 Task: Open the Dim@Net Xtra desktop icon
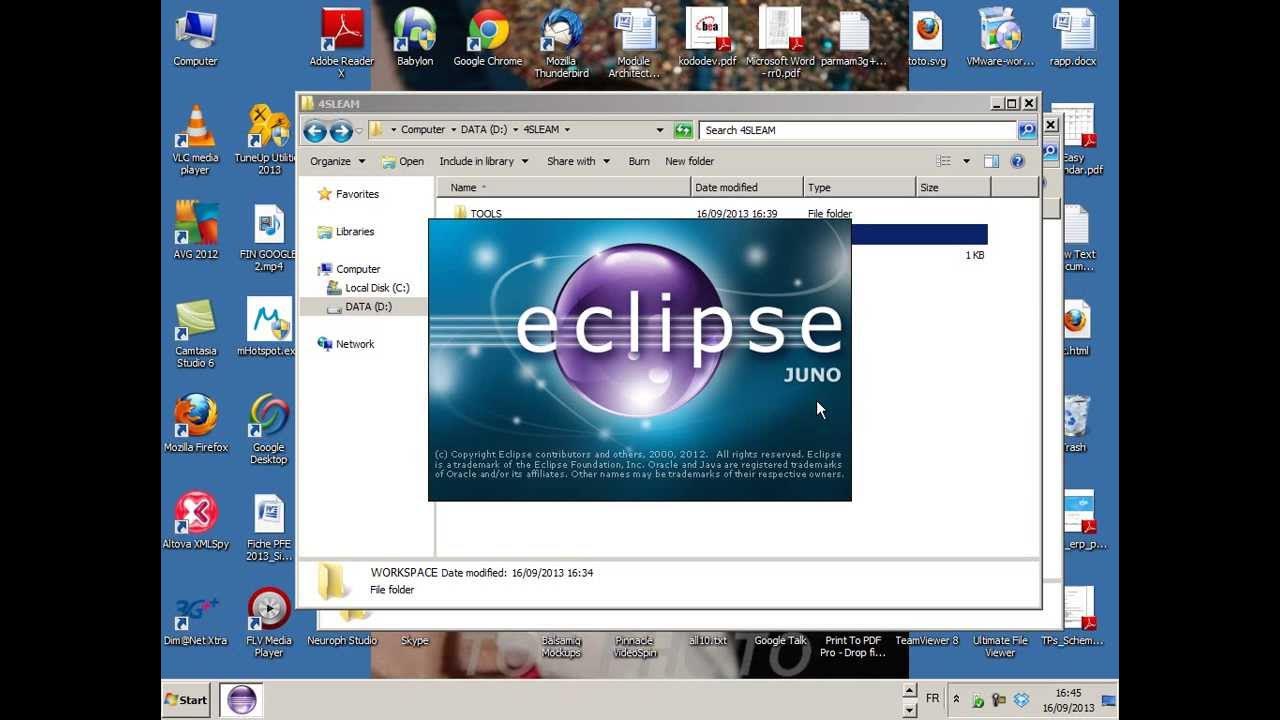pyautogui.click(x=196, y=618)
